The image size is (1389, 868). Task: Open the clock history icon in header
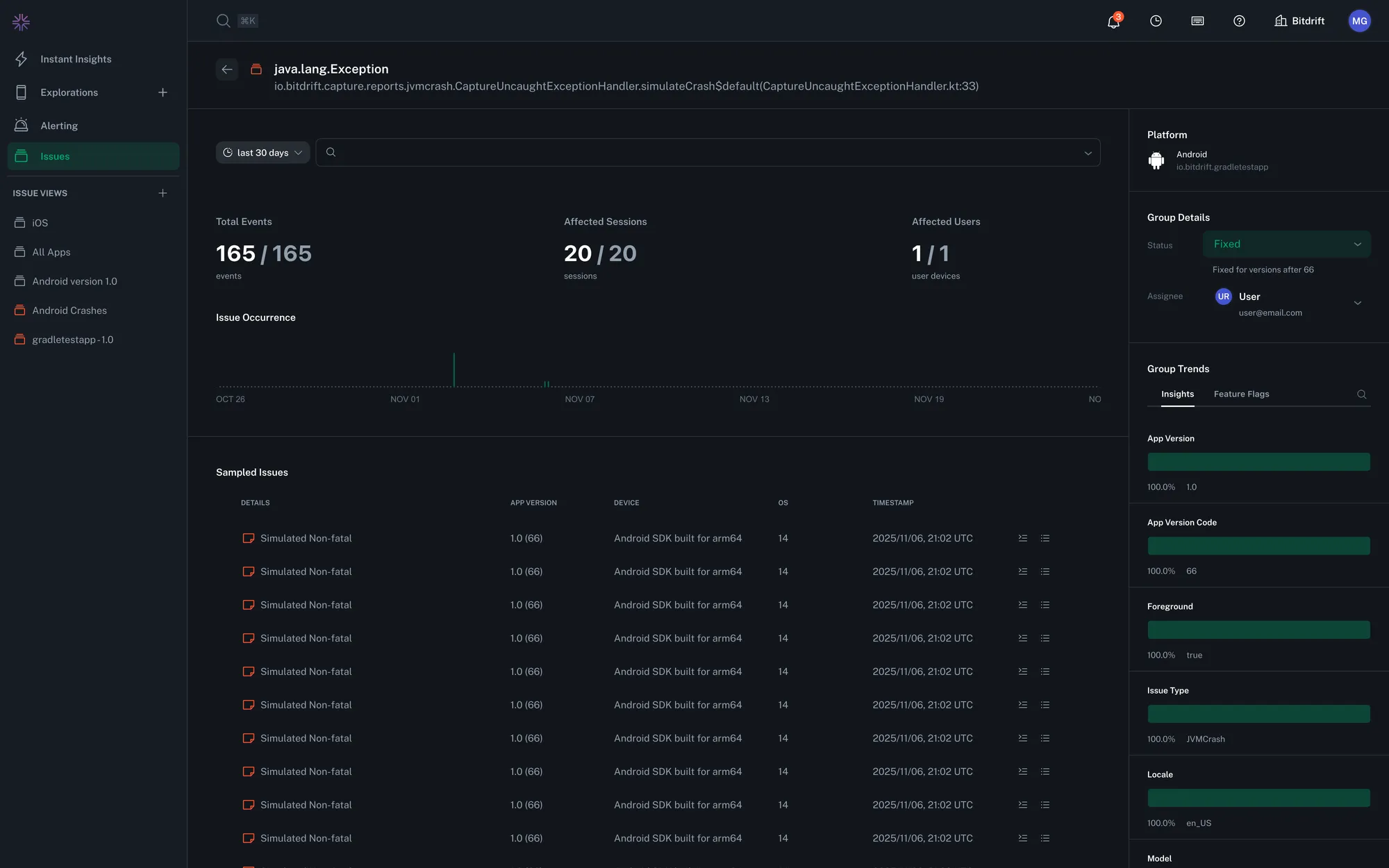click(1156, 22)
